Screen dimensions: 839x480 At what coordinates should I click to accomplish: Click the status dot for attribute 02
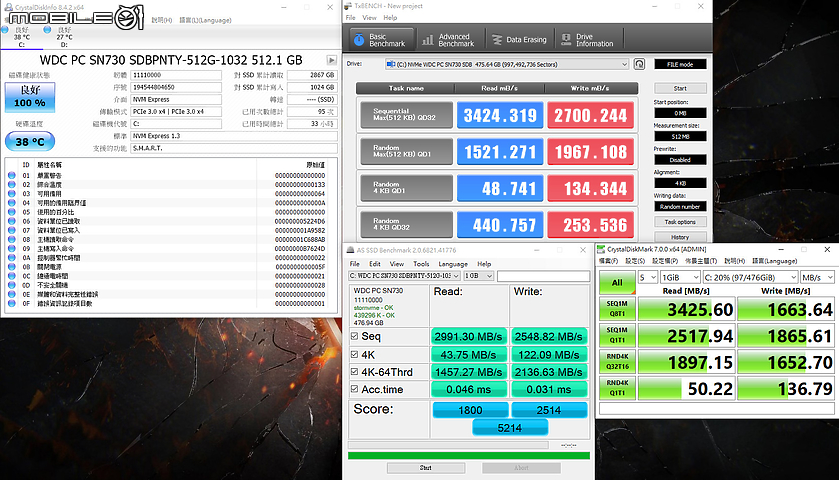click(12, 184)
